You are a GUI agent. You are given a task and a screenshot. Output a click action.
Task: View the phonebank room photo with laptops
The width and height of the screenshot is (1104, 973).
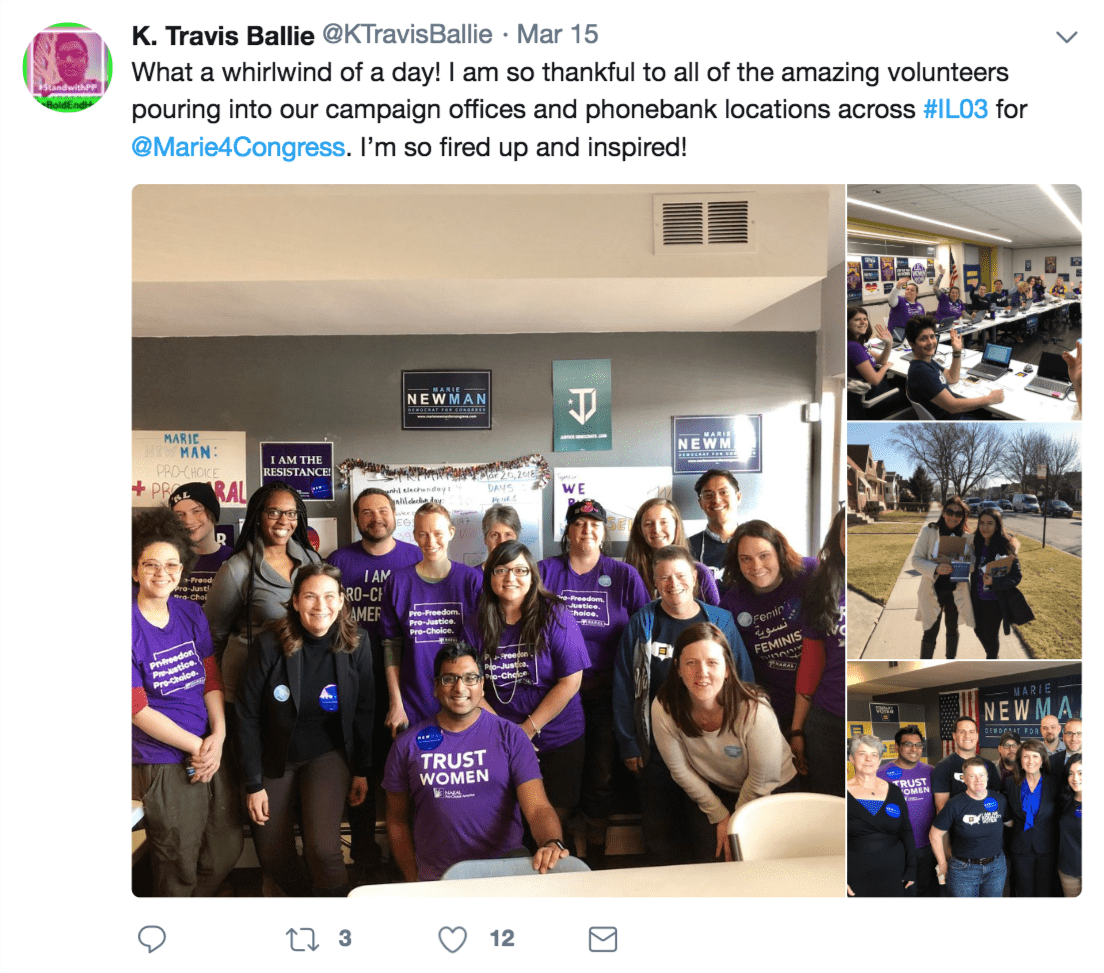[x=964, y=302]
